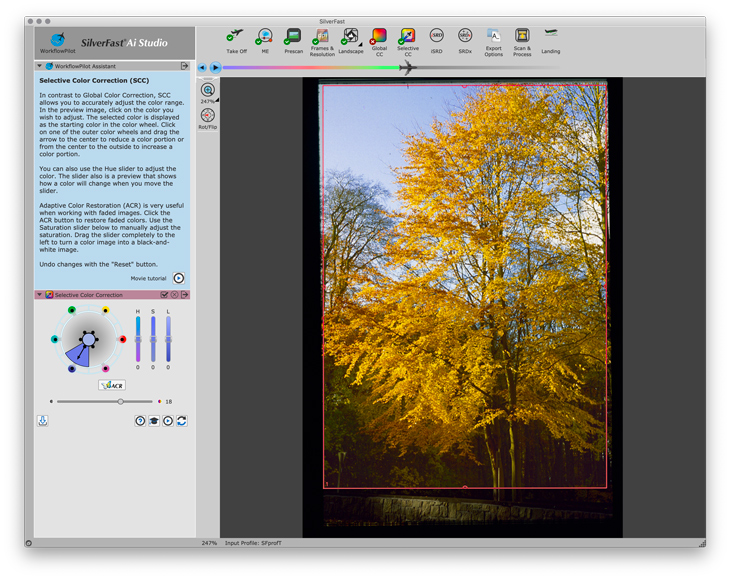Collapse the Selective Color Correction panel
Image resolution: width=730 pixels, height=579 pixels.
click(x=39, y=295)
